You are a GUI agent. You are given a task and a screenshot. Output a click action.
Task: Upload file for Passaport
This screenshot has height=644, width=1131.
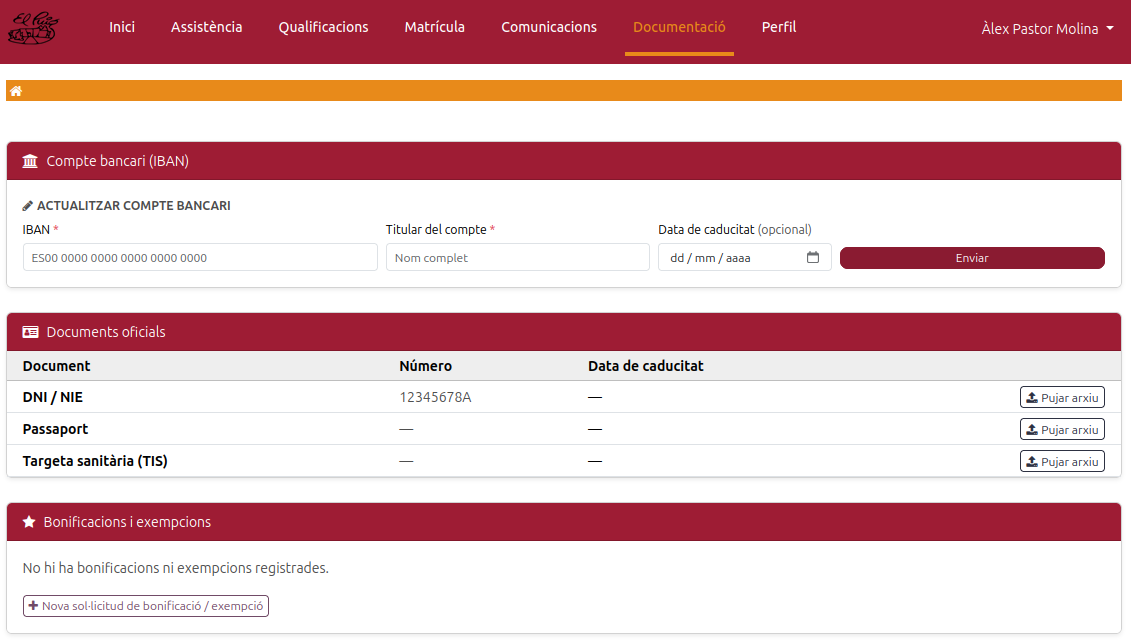pos(1062,429)
